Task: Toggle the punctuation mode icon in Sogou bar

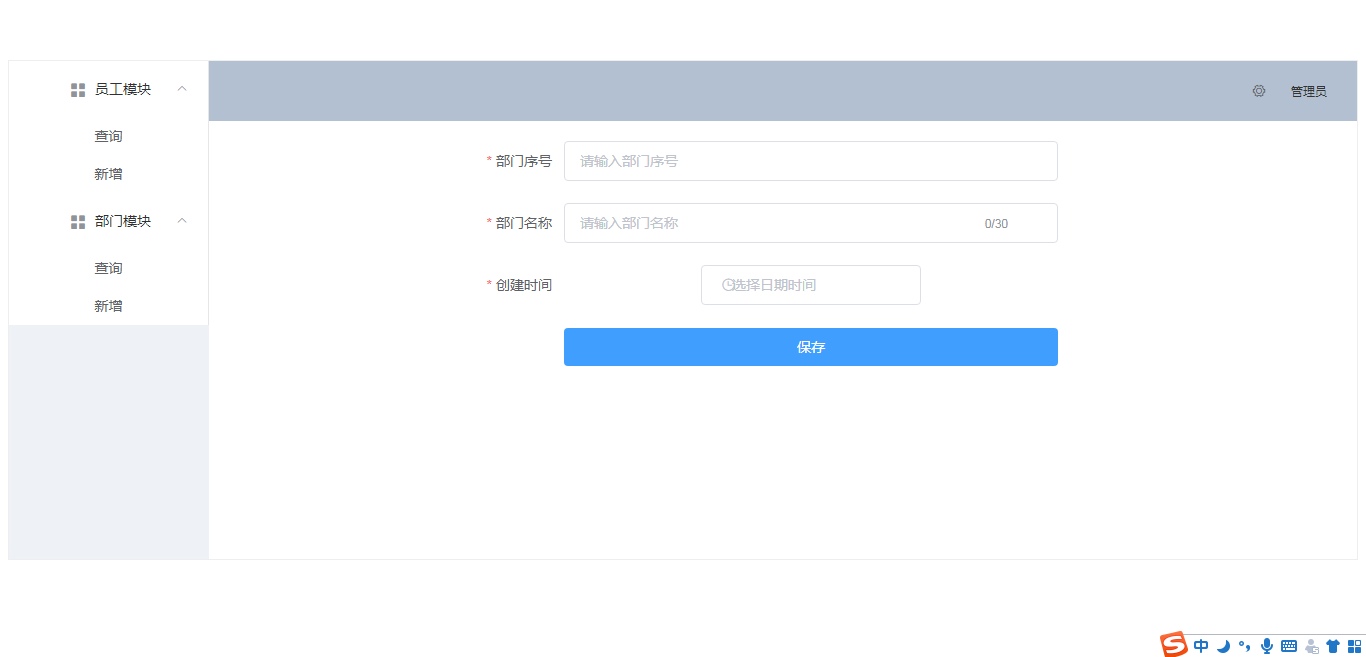Action: pos(1244,646)
